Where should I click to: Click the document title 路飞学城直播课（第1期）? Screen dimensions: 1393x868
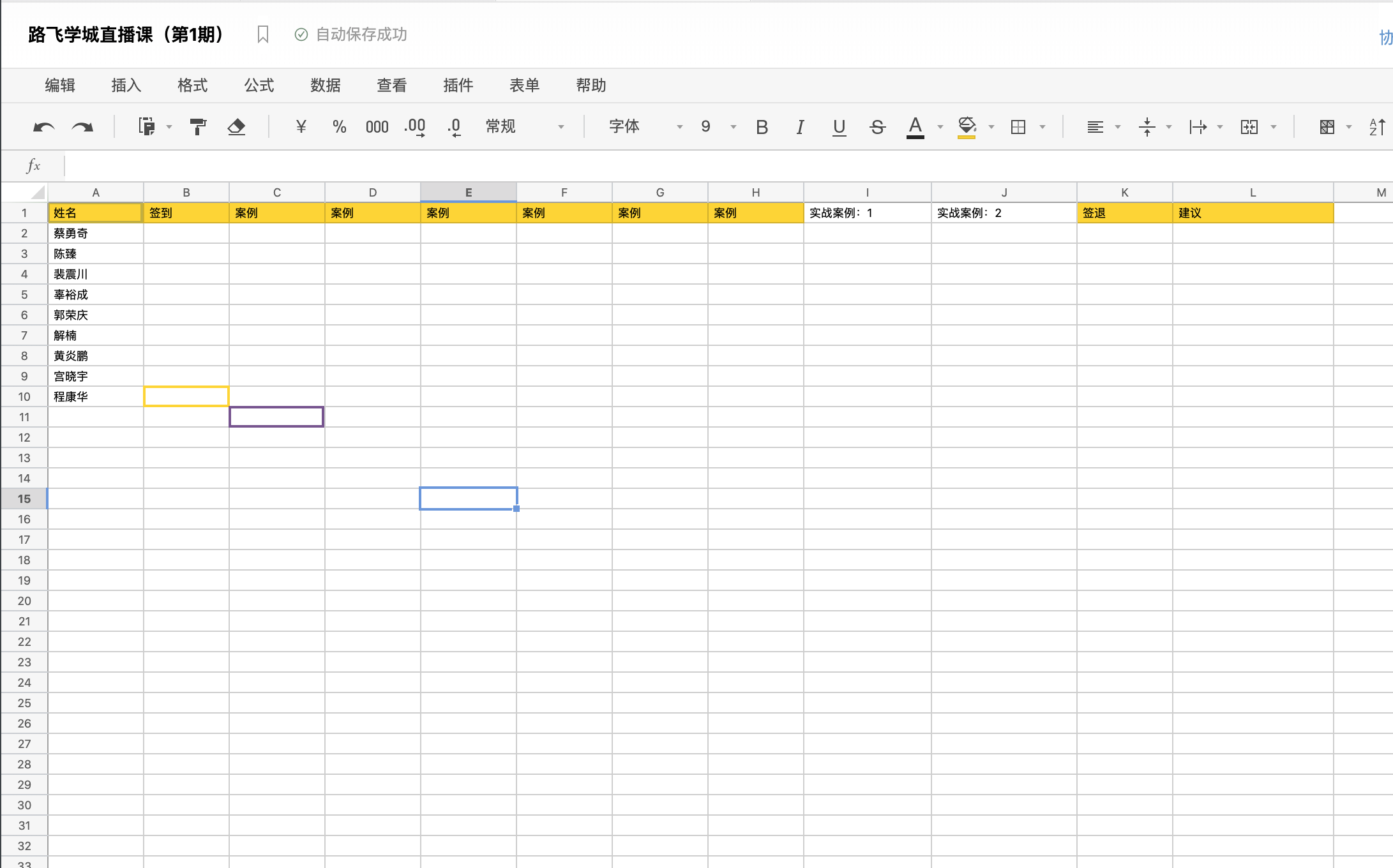pos(126,34)
